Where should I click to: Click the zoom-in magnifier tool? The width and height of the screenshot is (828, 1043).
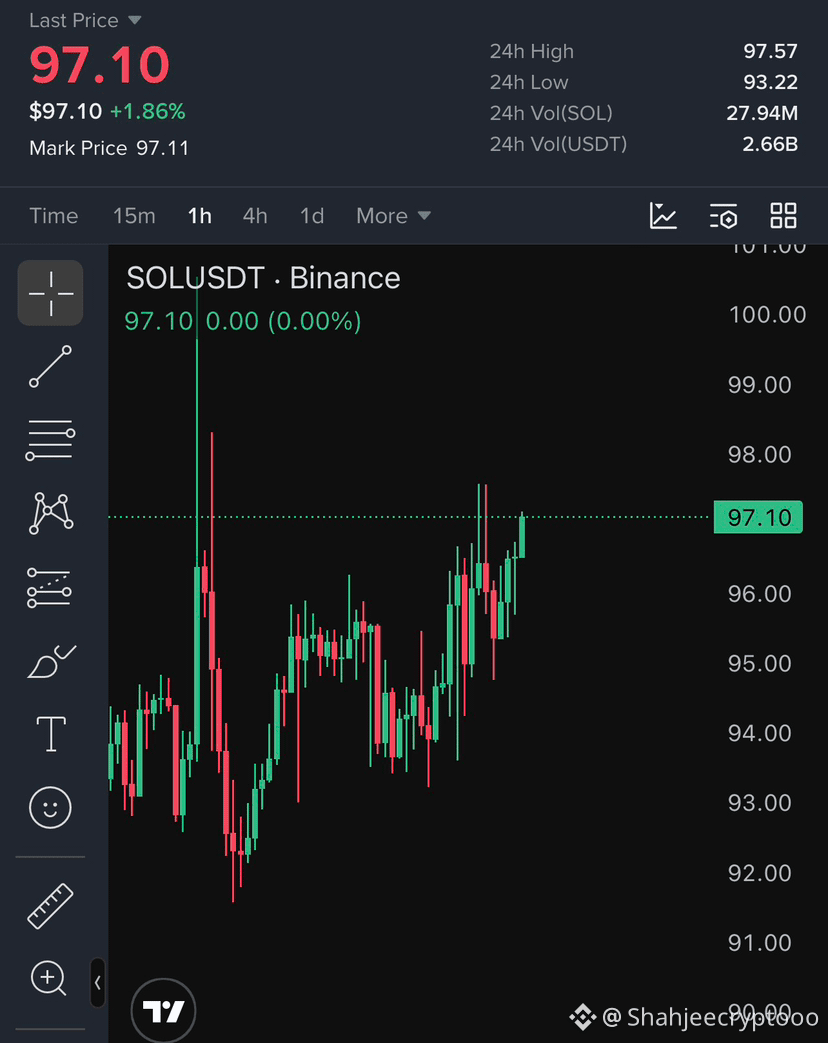[49, 978]
